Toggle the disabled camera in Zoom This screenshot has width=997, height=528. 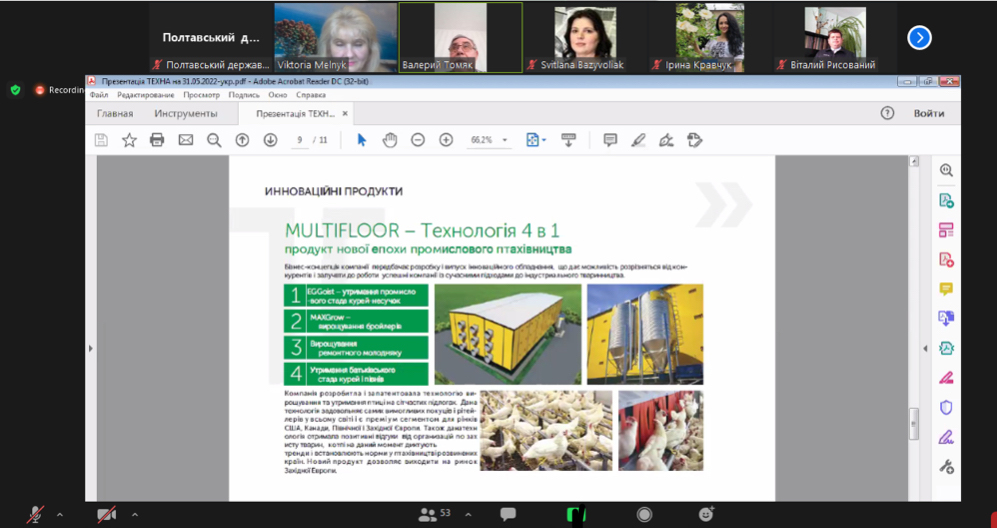pos(106,514)
